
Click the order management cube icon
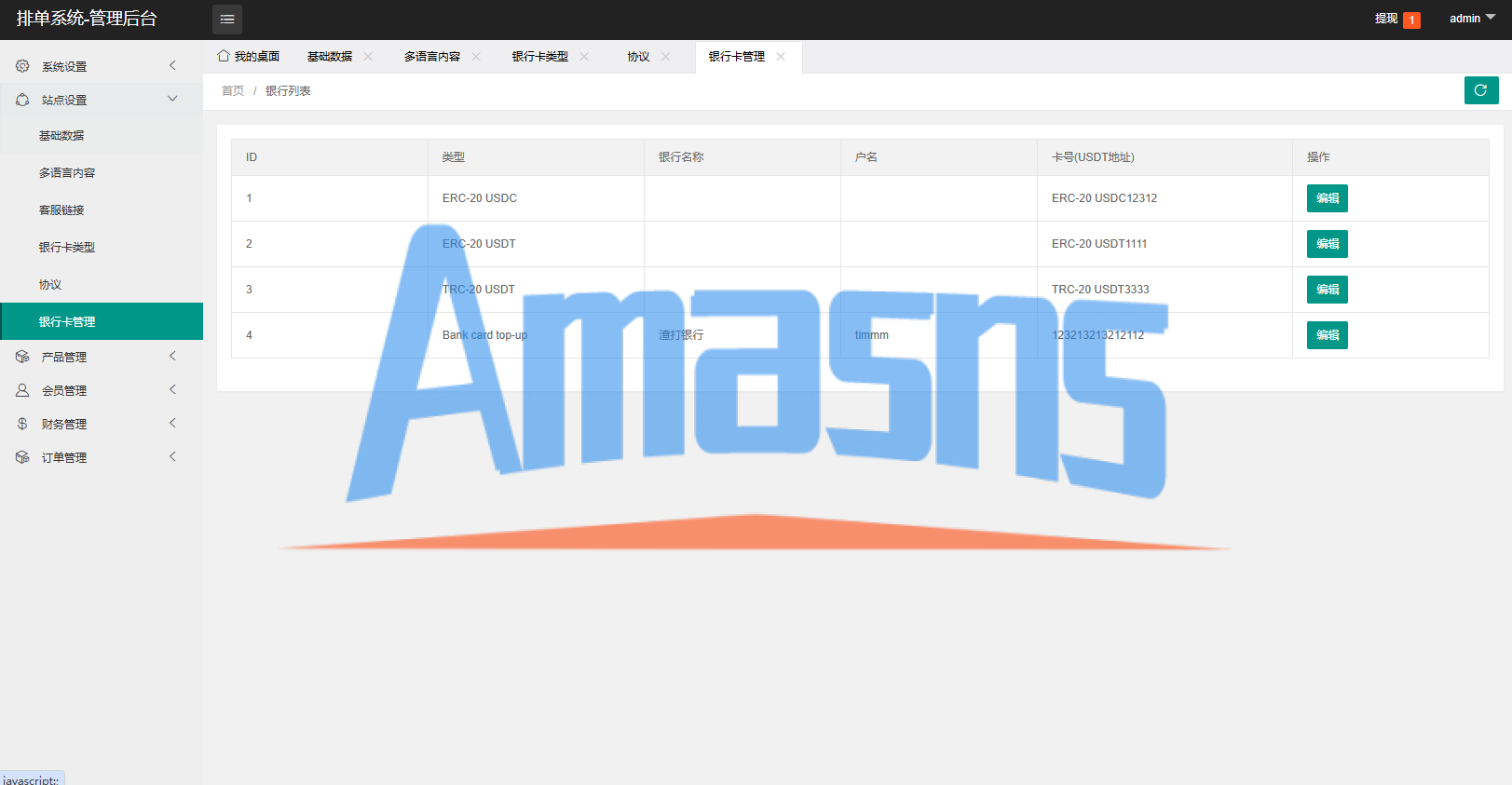pos(22,457)
